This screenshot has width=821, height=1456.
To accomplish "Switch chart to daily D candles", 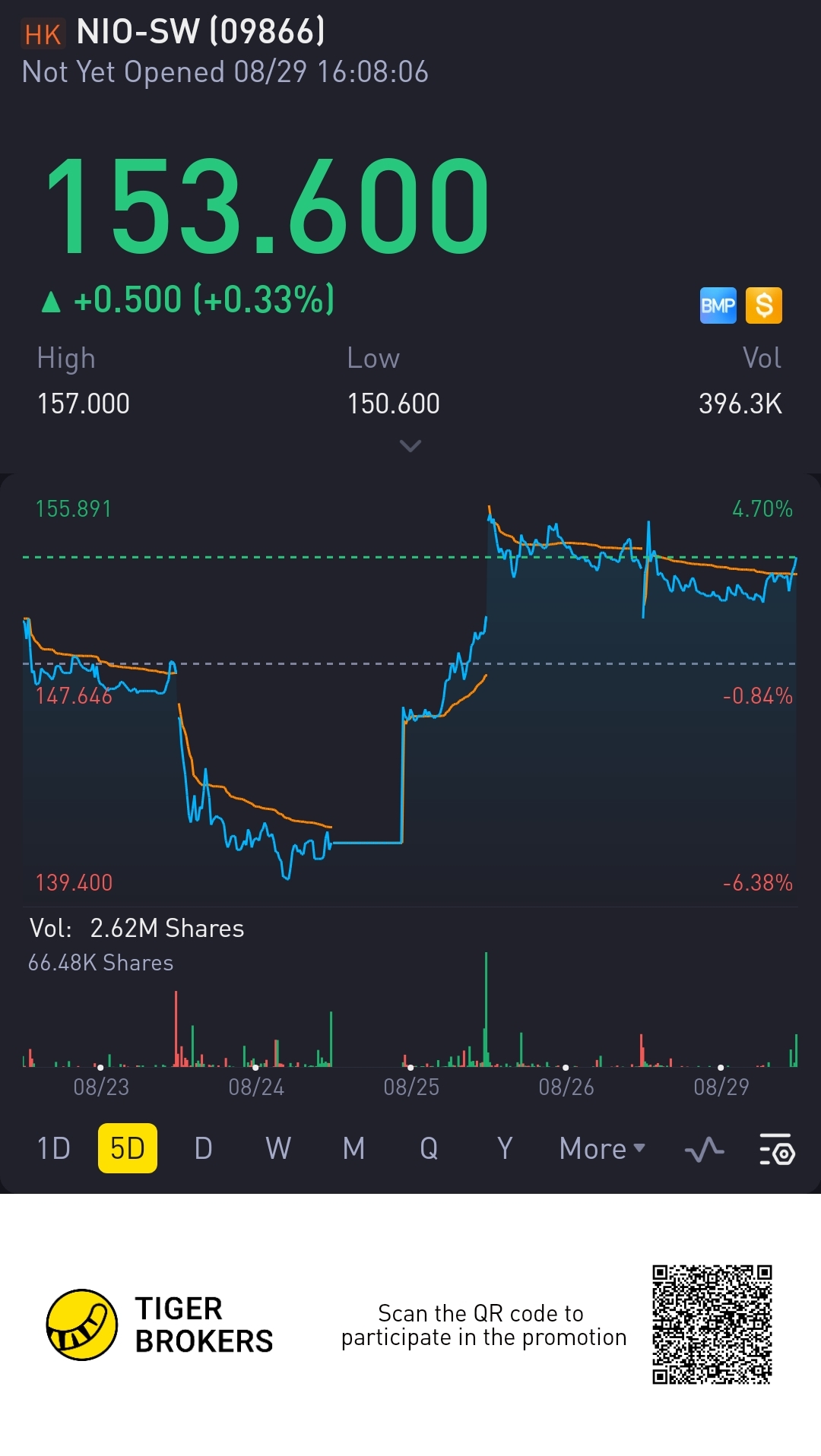I will click(203, 1149).
